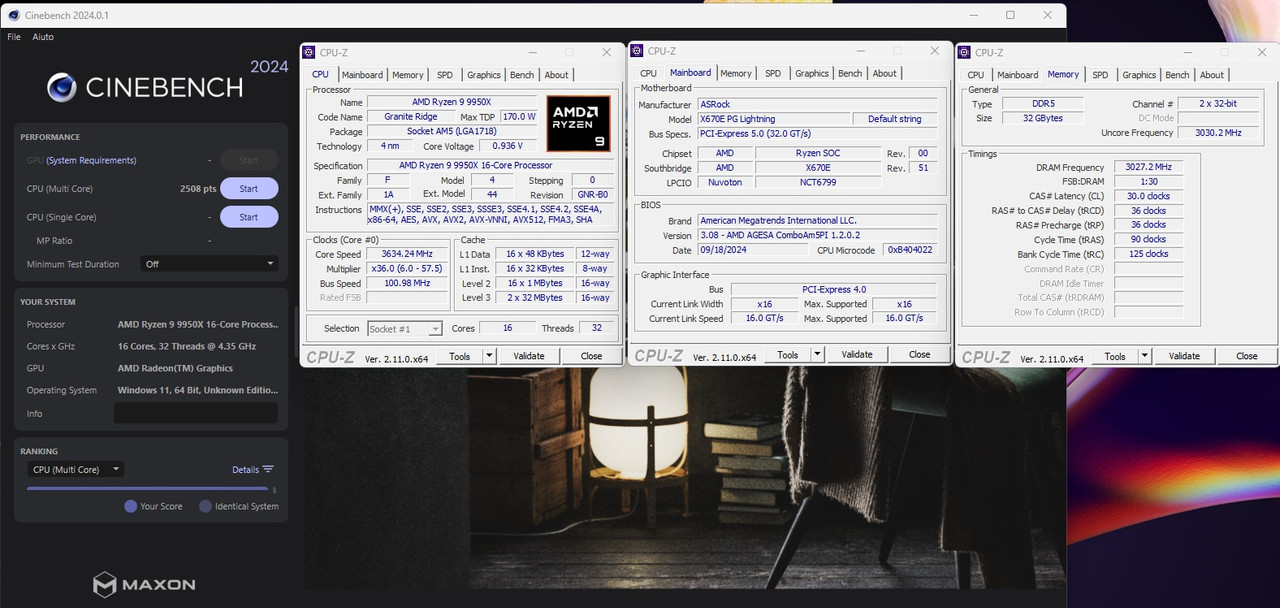Switch to CPU tab in the Mainboard window
The height and width of the screenshot is (608, 1280).
coord(648,73)
